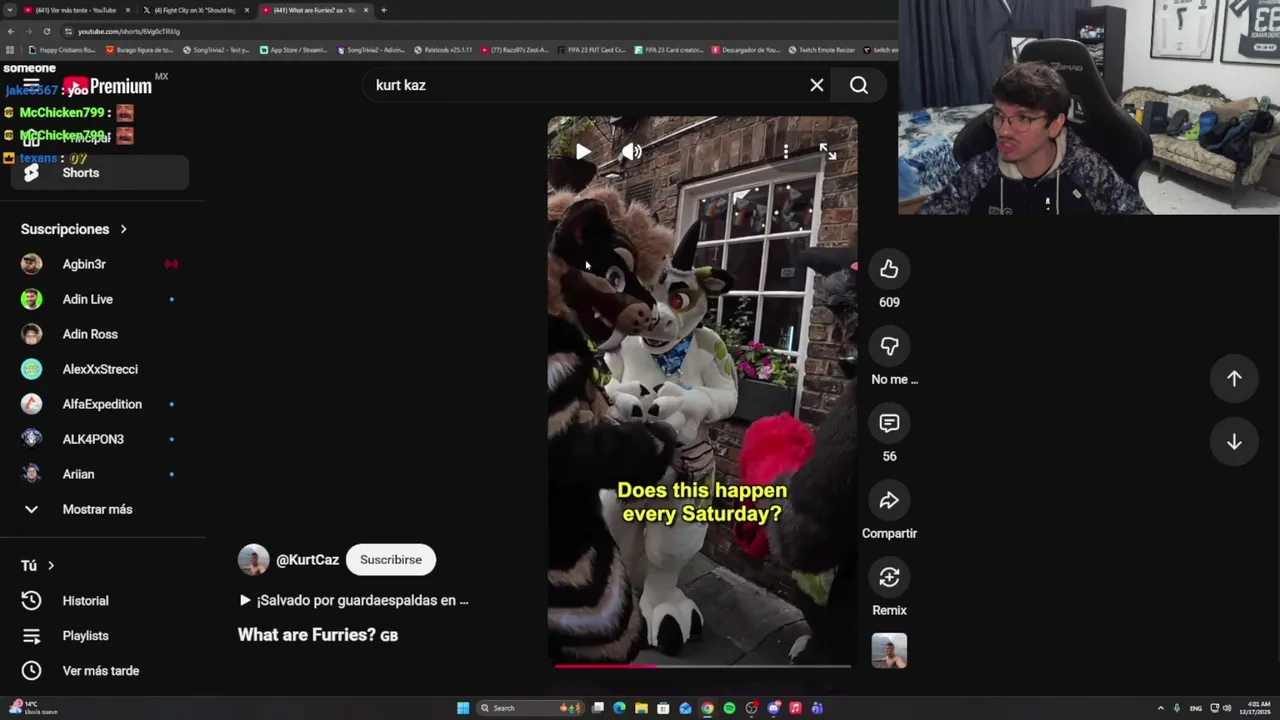Open 'SongTrivia2 - Test y...' bookmark
1280x720 pixels.
pyautogui.click(x=215, y=50)
